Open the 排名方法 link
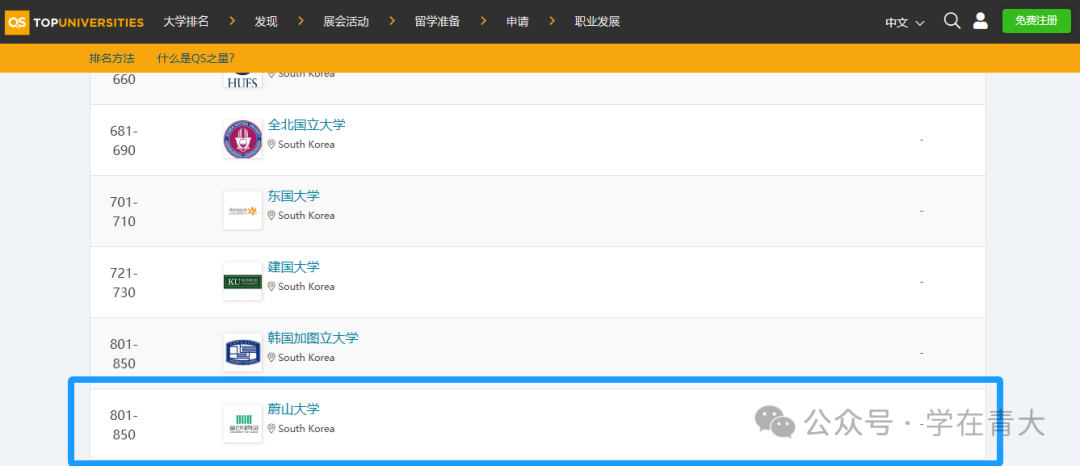Screen dimensions: 1080x466 click(112, 58)
